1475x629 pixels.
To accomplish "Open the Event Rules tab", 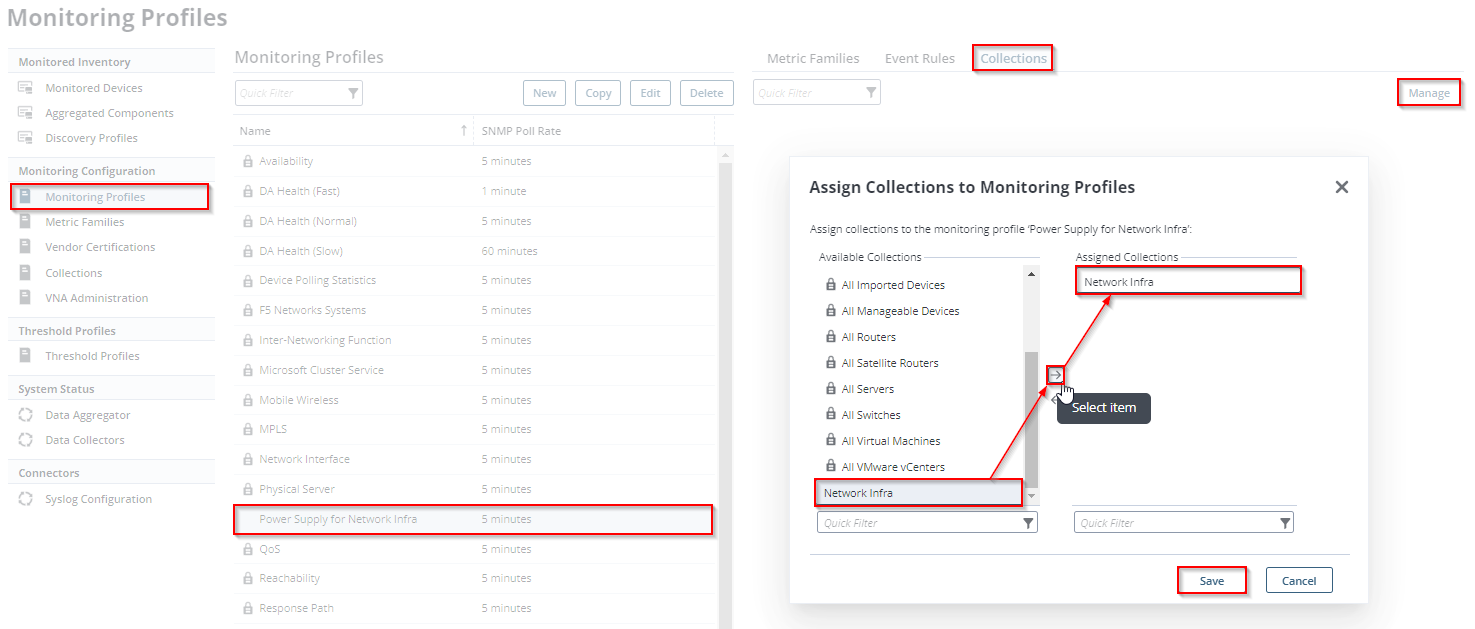I will coord(919,58).
